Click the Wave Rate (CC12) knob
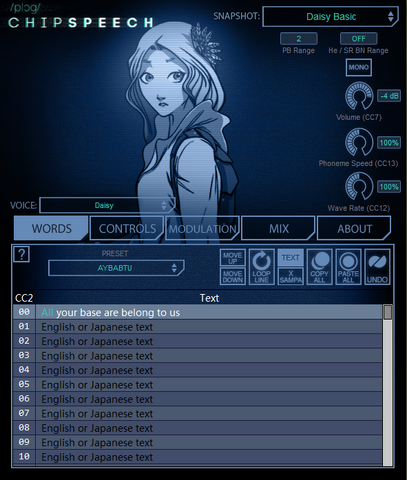The width and height of the screenshot is (407, 480). (x=359, y=186)
